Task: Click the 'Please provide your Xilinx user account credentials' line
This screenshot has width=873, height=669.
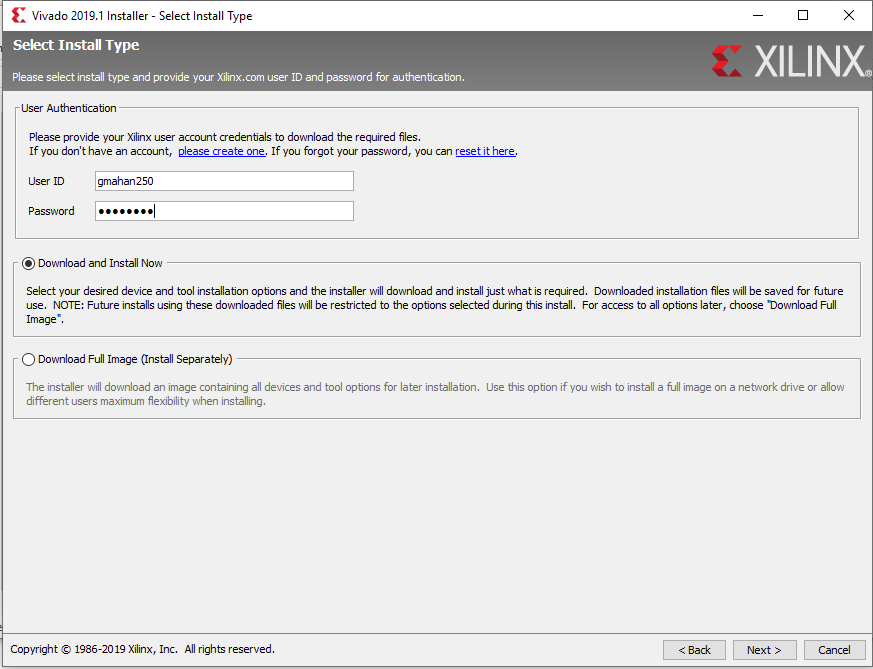Action: pos(225,137)
